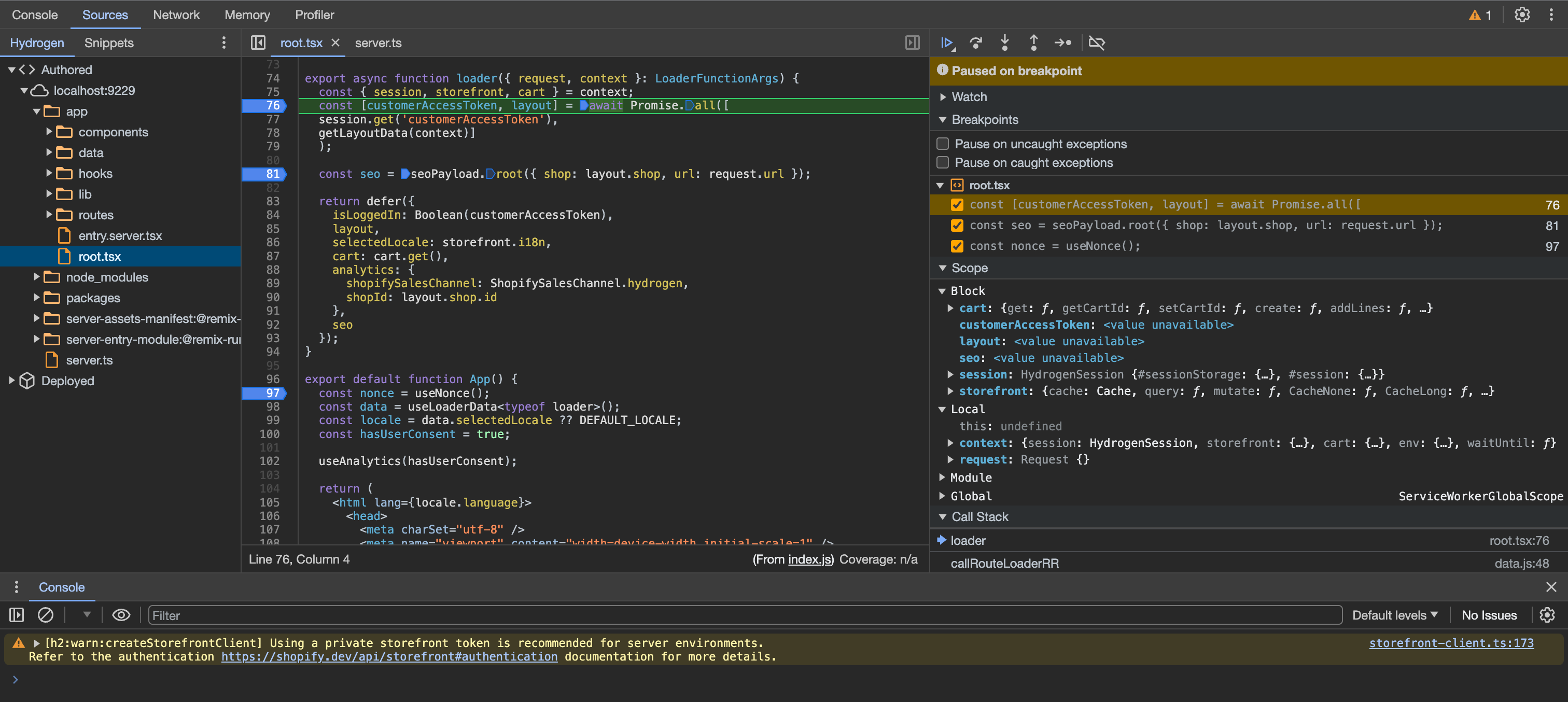Toggle the deactivate breakpoints icon
This screenshot has width=1568, height=702.
click(x=1098, y=42)
